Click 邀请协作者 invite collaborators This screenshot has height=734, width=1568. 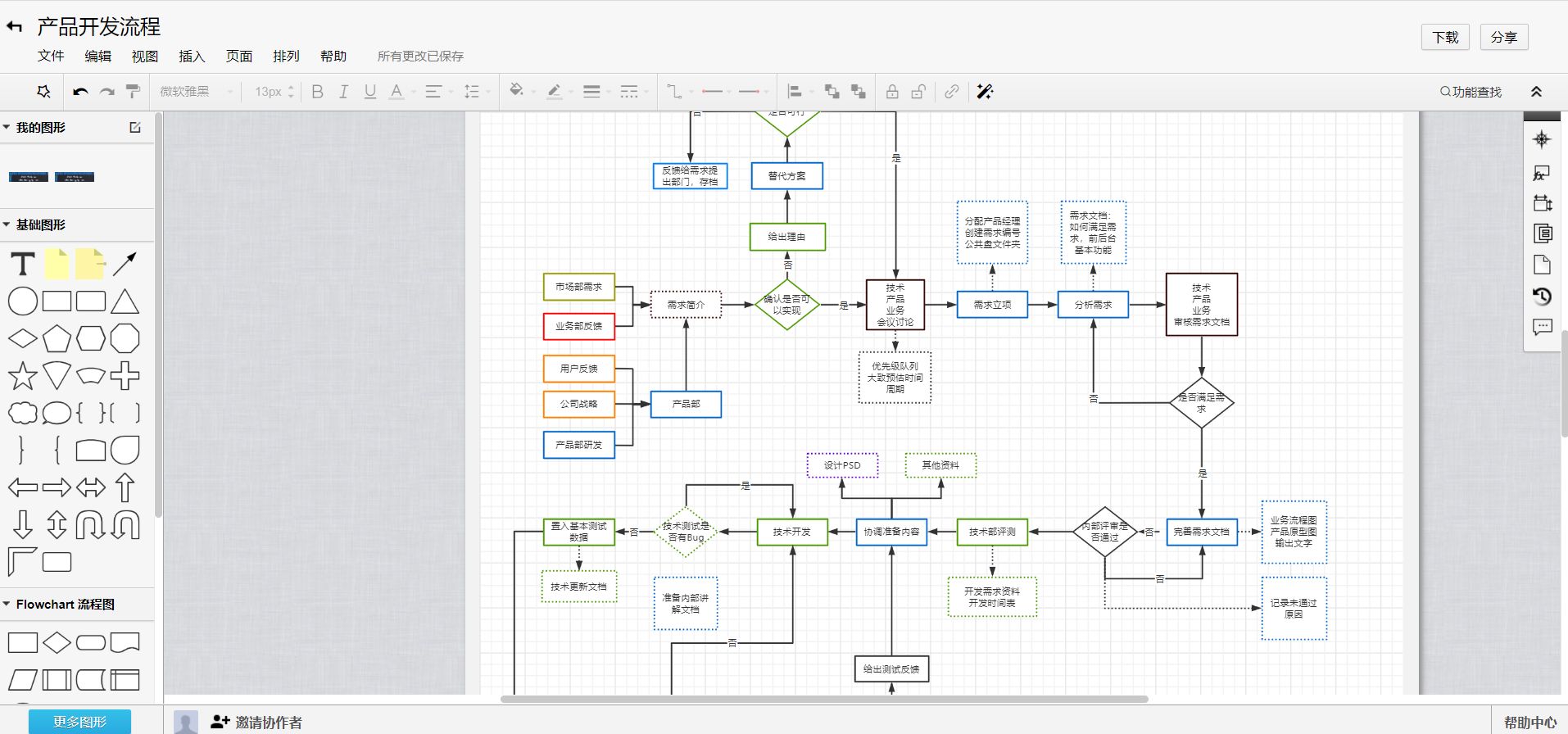click(x=256, y=722)
